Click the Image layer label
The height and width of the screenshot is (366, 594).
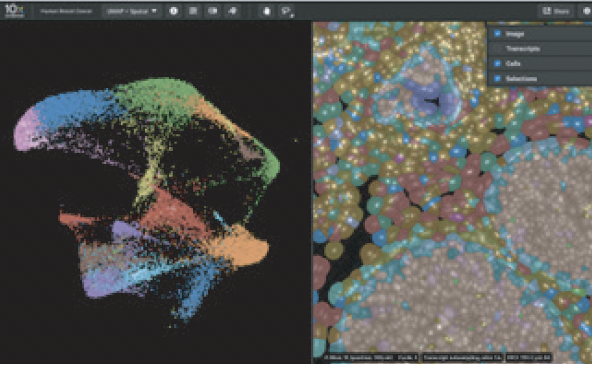[515, 34]
